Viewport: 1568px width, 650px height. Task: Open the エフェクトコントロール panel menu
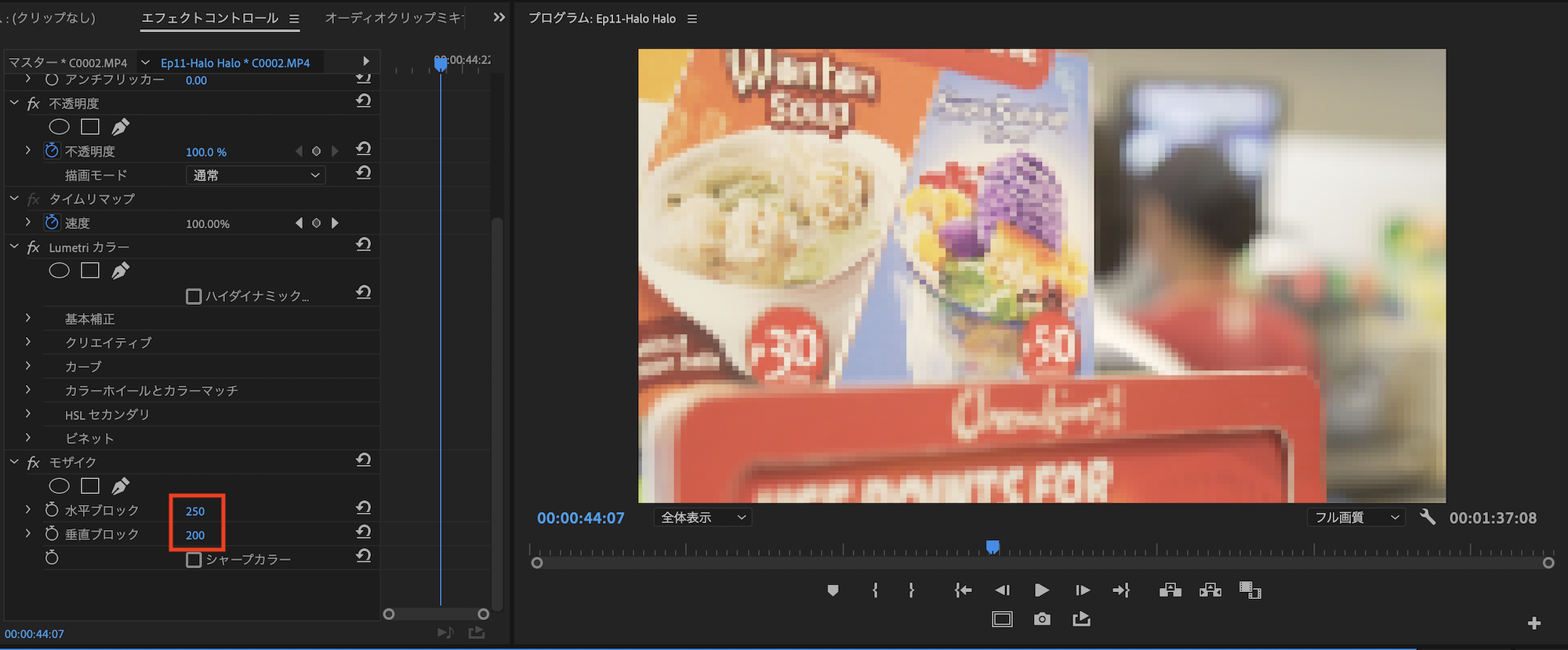click(294, 19)
